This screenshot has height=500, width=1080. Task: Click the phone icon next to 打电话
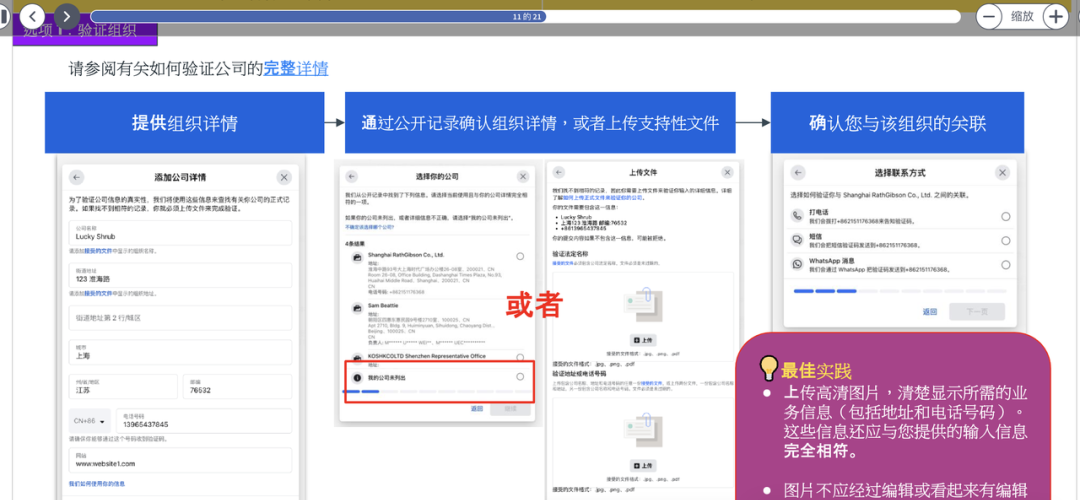tap(798, 216)
